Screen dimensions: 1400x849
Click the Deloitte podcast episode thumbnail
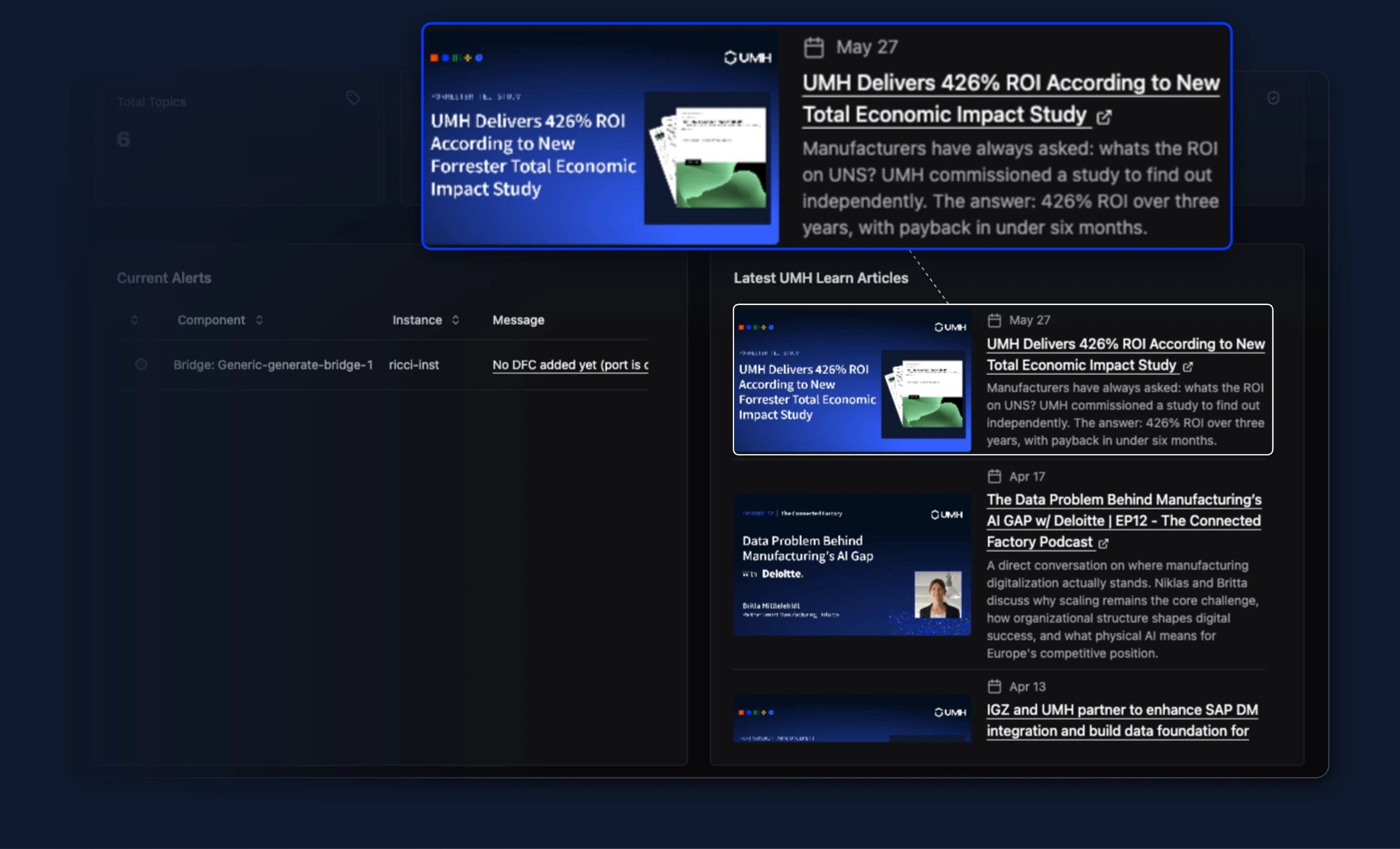[852, 564]
